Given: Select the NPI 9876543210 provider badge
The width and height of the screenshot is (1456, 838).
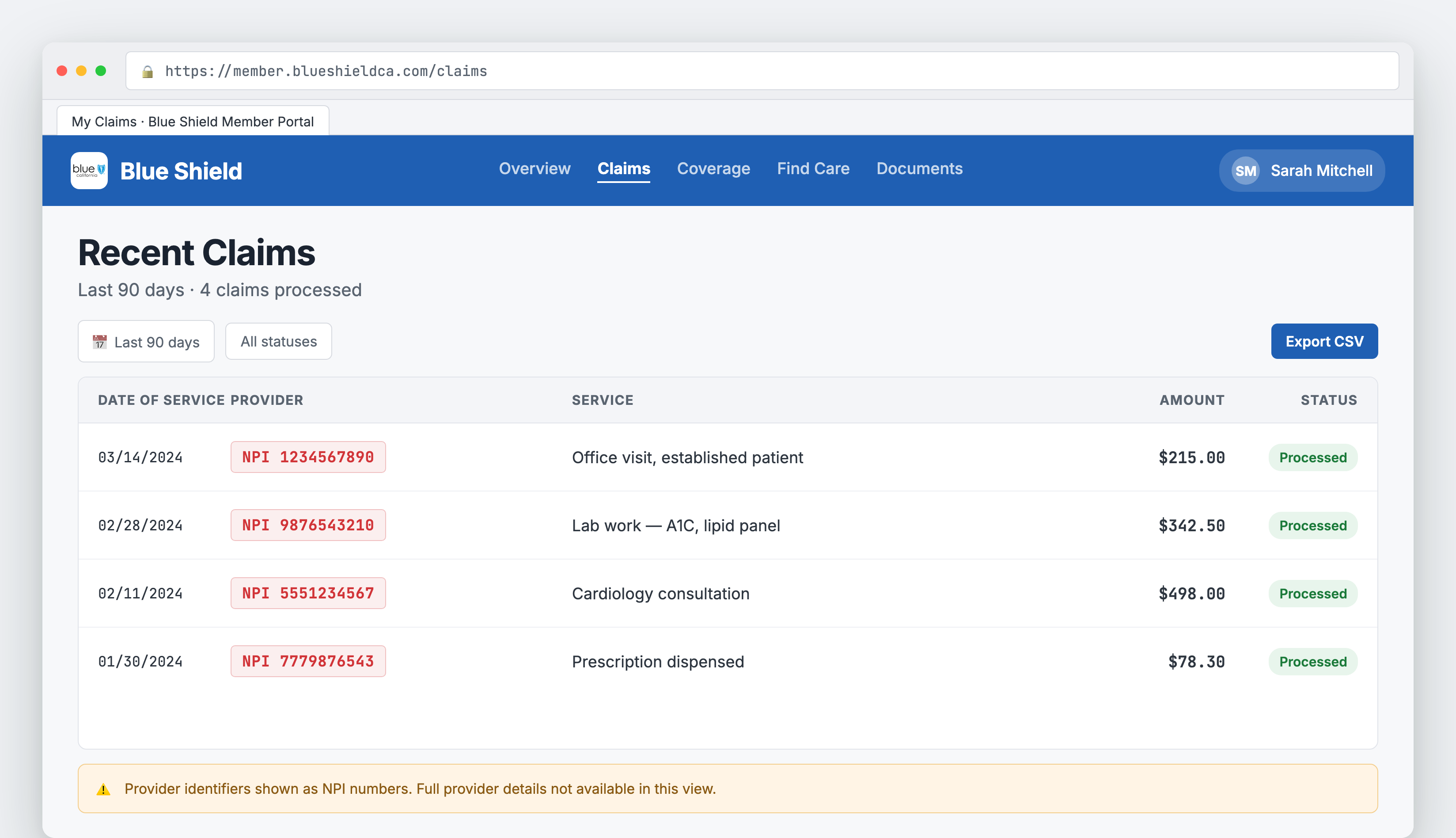Looking at the screenshot, I should [x=308, y=525].
